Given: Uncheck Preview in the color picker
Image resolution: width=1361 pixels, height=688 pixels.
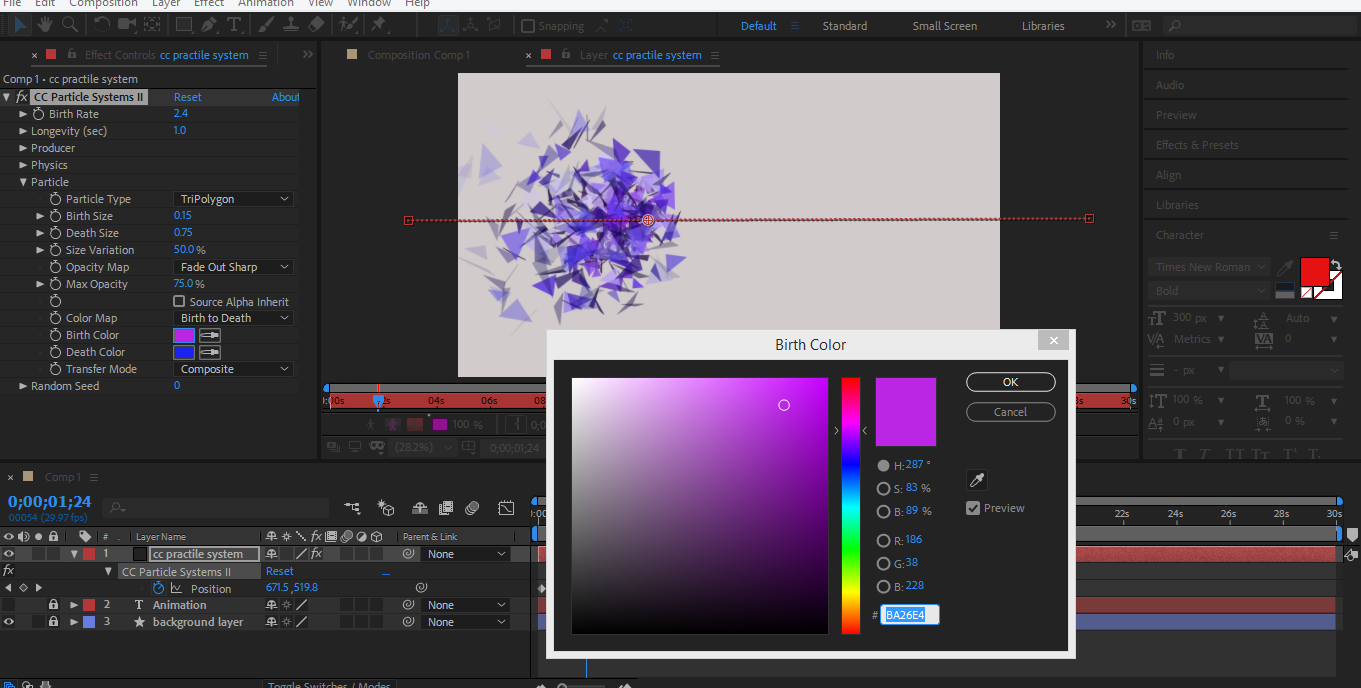Looking at the screenshot, I should [973, 508].
